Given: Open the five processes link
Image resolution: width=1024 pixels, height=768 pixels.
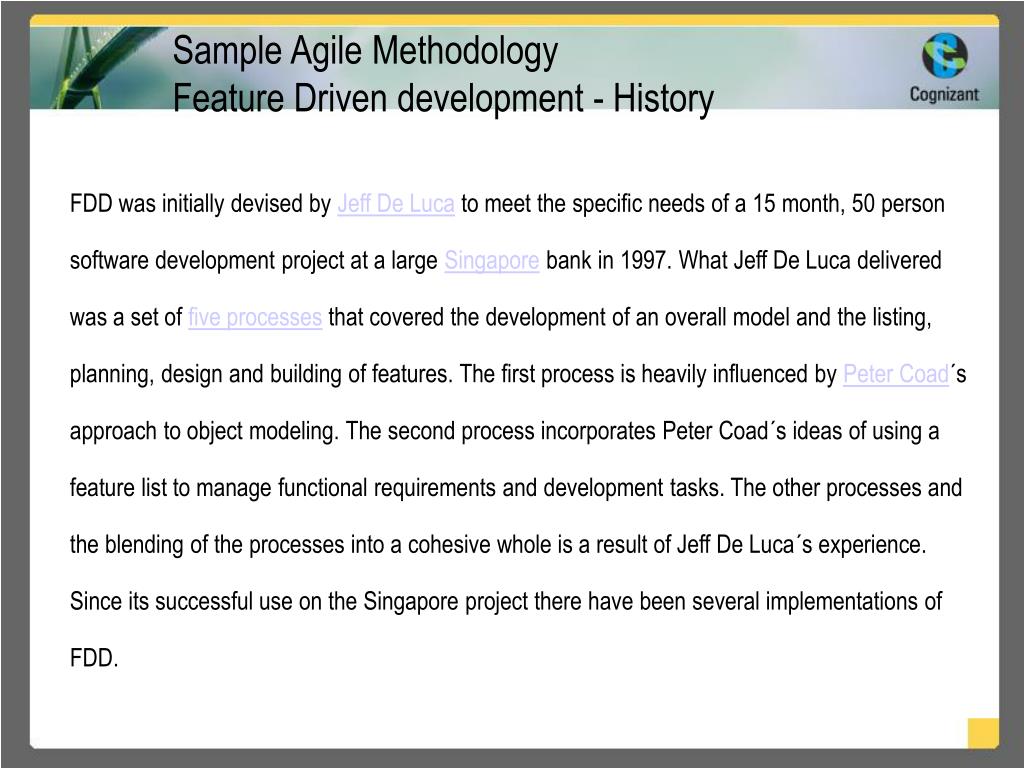Looking at the screenshot, I should tap(255, 317).
